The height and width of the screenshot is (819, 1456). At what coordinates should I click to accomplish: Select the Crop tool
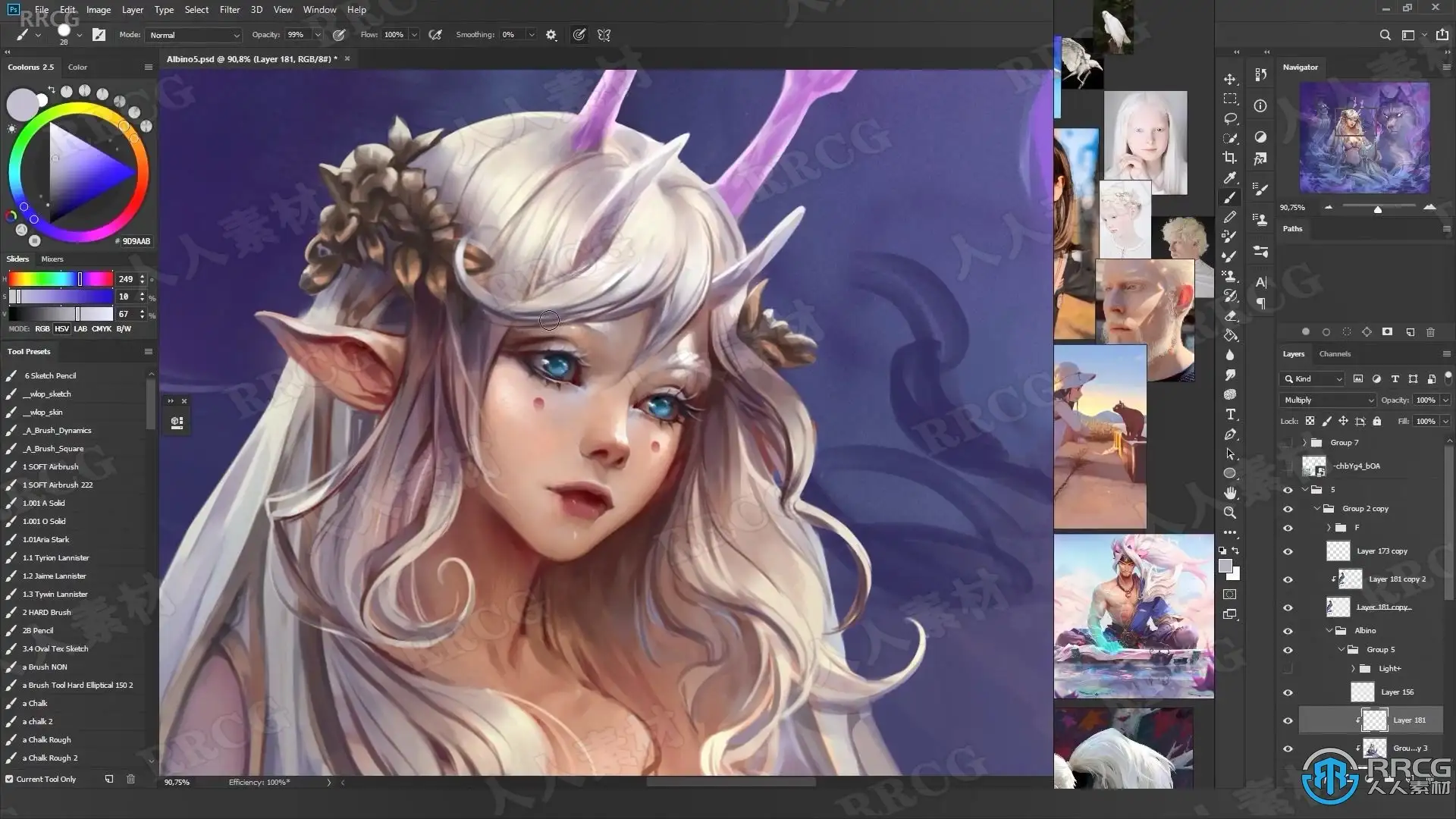pos(1230,158)
